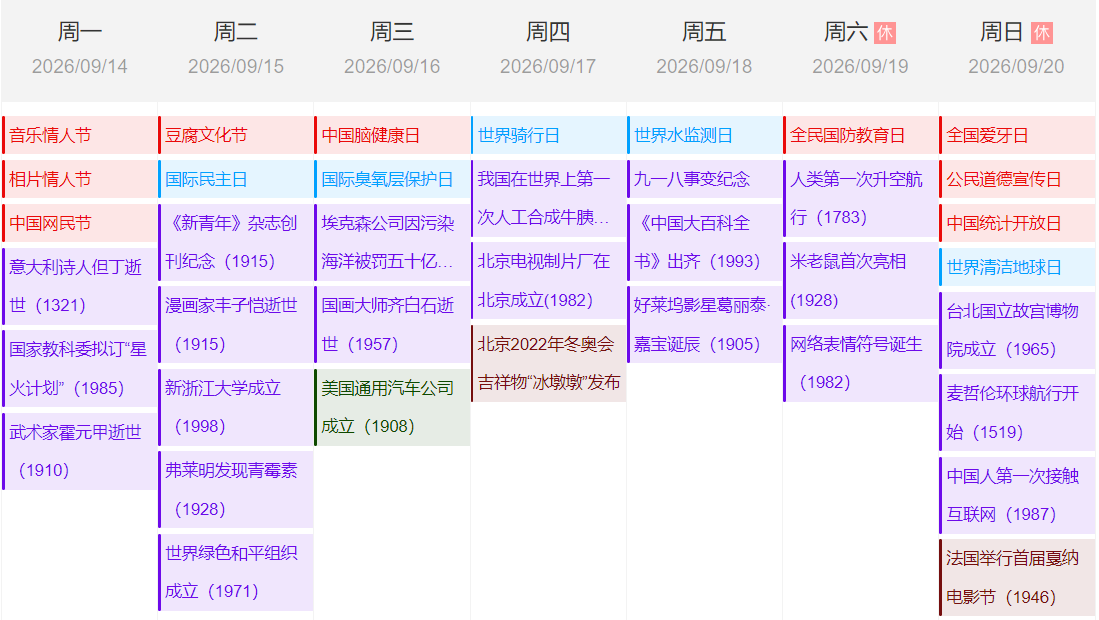Open 法国举行首届戛纳电影节 (1946) event

pos(1017,577)
